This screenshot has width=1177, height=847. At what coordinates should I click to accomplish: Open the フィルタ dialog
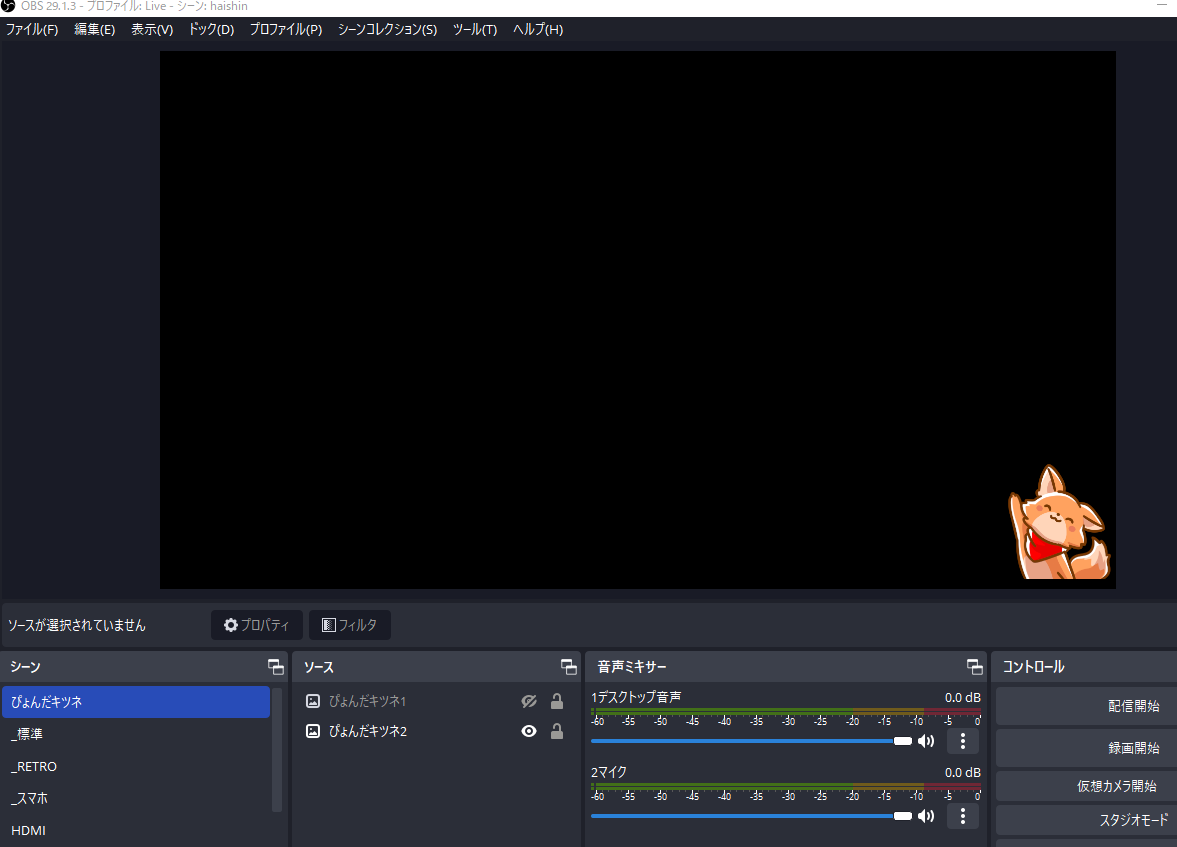pyautogui.click(x=349, y=625)
